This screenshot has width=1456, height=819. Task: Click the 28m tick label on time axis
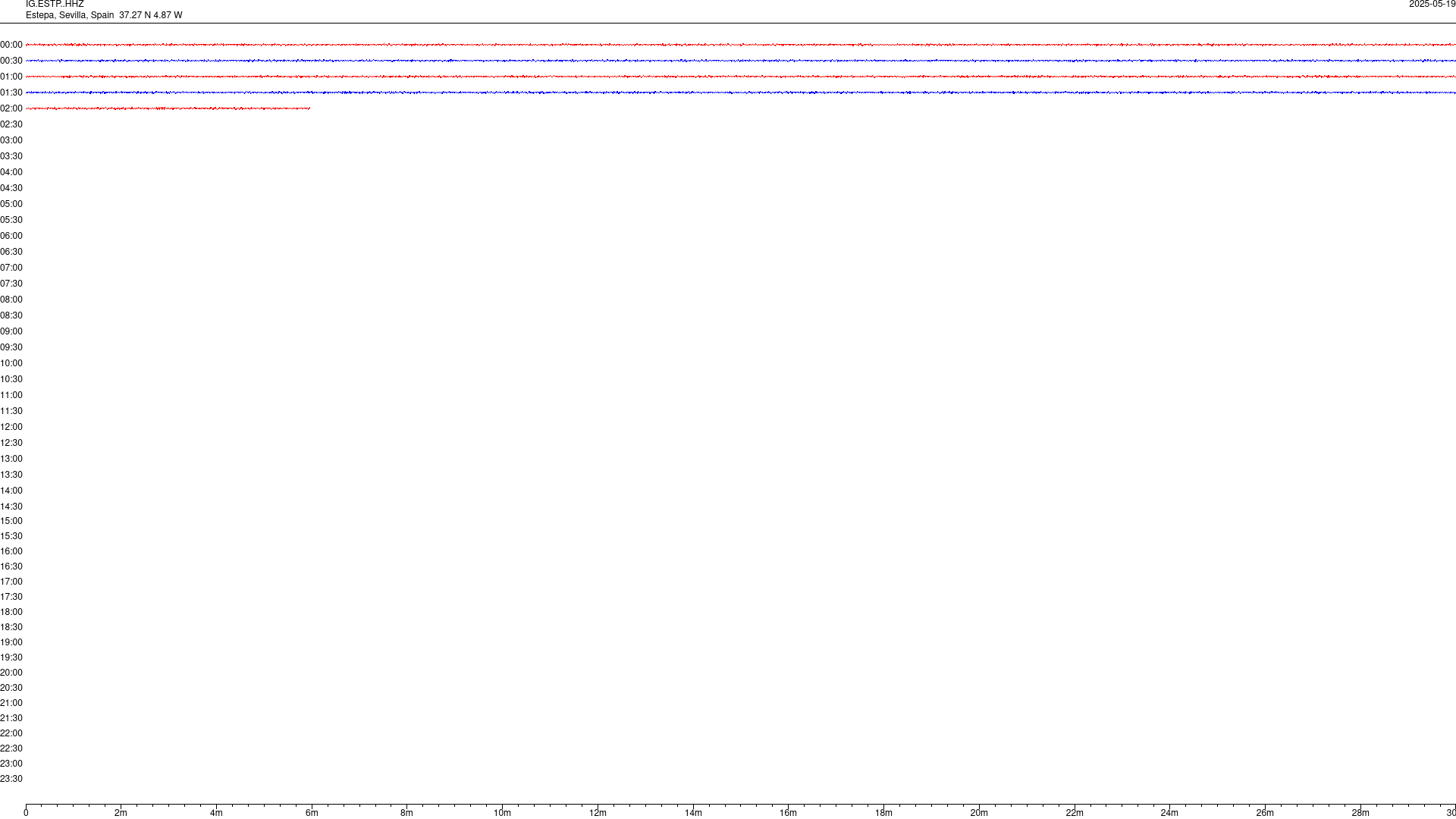point(1360,813)
